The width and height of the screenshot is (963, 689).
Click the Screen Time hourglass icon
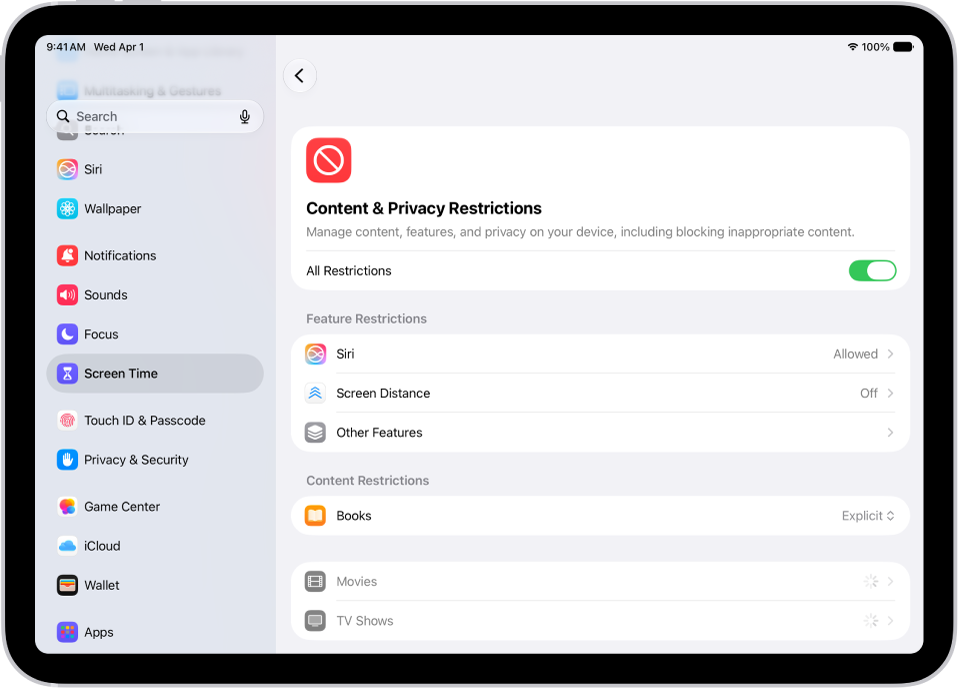(68, 373)
